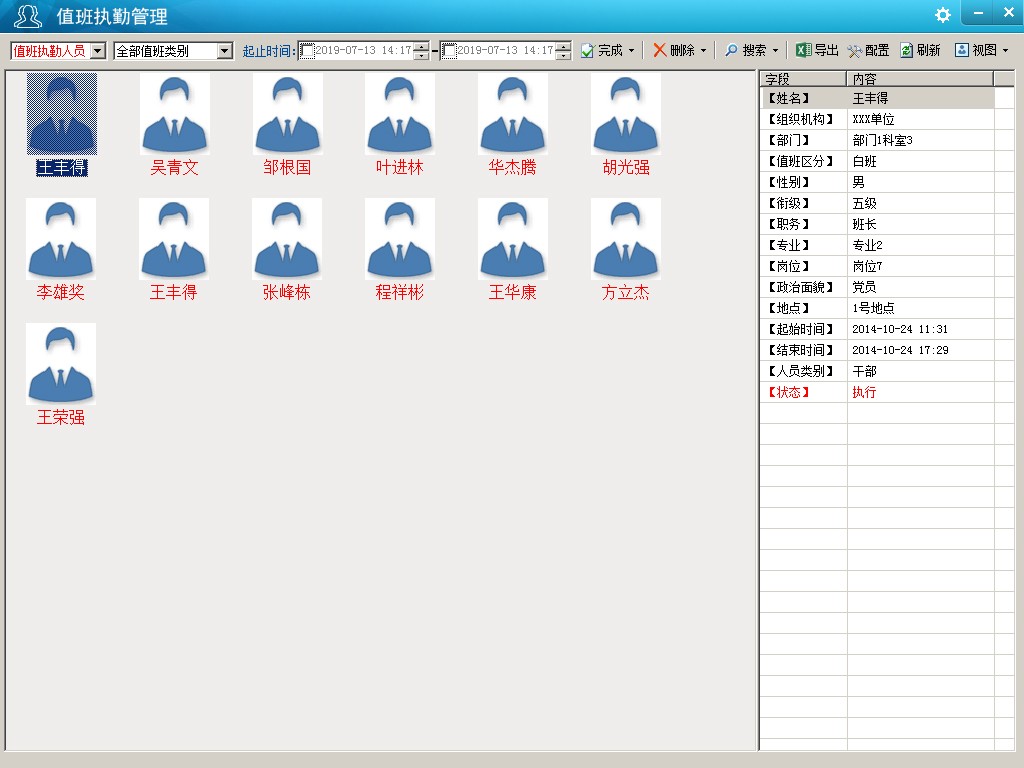Open 配置 configuration tools icon

(x=854, y=50)
